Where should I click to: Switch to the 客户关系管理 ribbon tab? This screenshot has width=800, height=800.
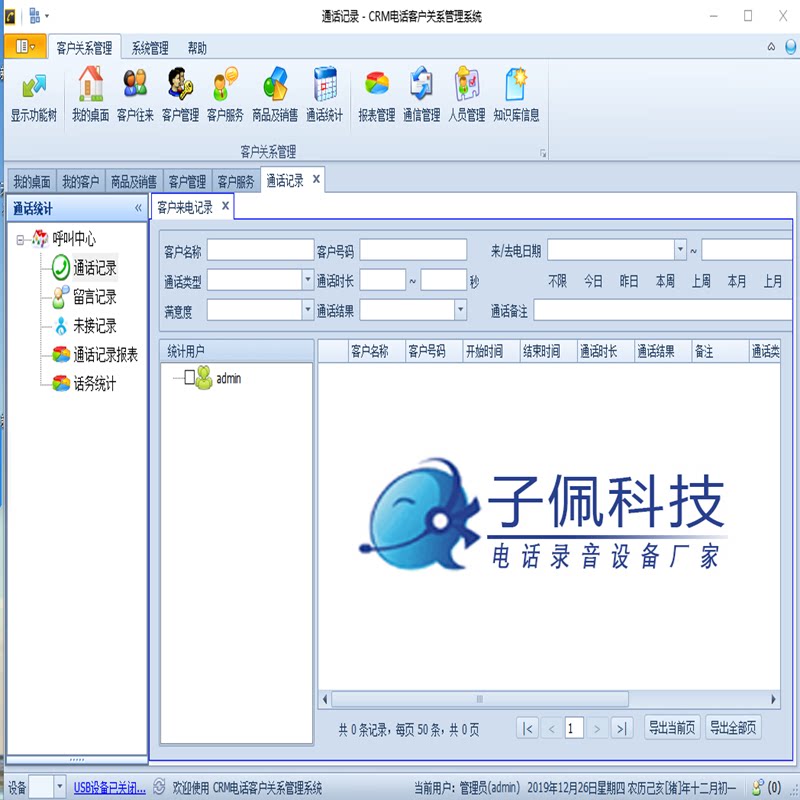click(x=84, y=48)
